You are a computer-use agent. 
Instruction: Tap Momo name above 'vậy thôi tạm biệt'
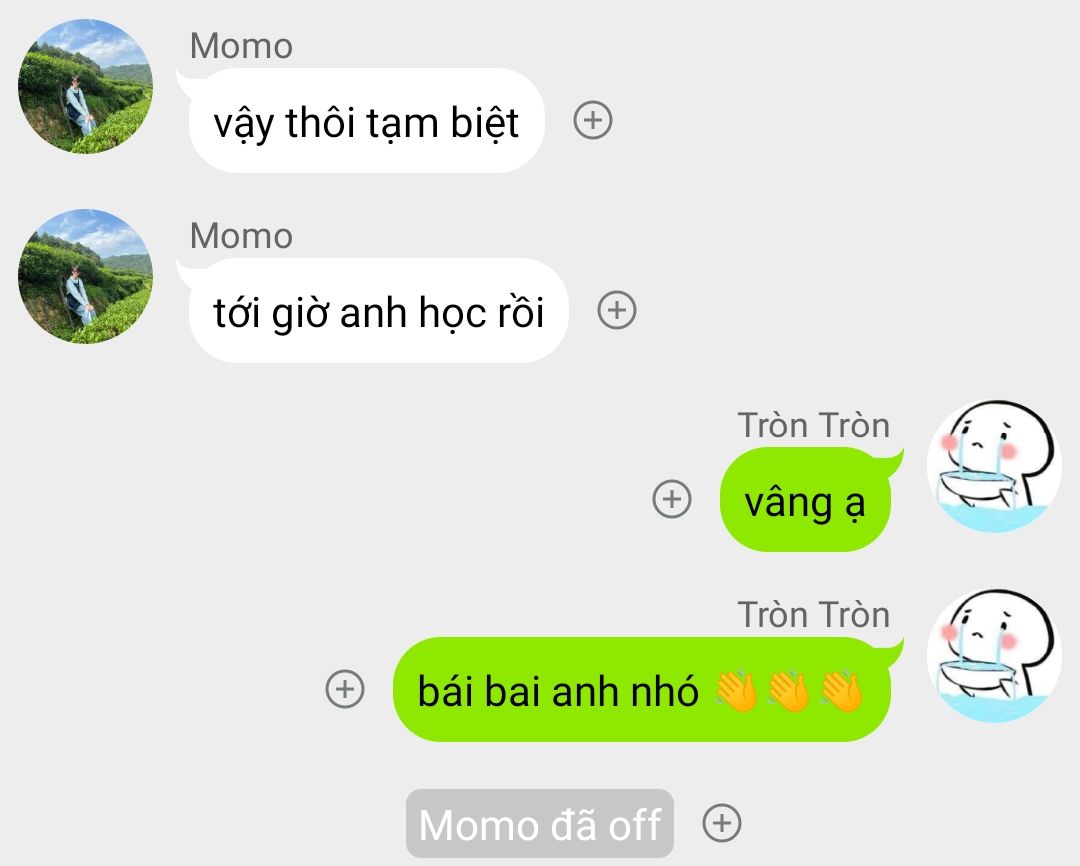241,46
